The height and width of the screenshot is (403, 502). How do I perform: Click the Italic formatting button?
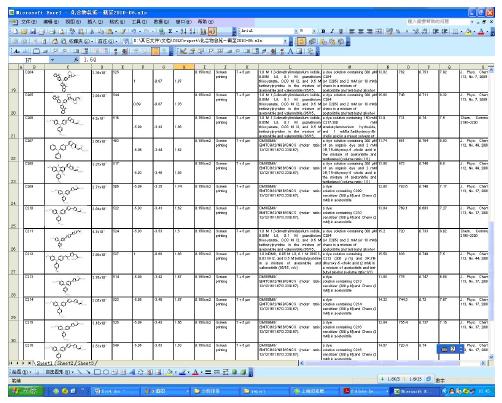click(x=332, y=31)
